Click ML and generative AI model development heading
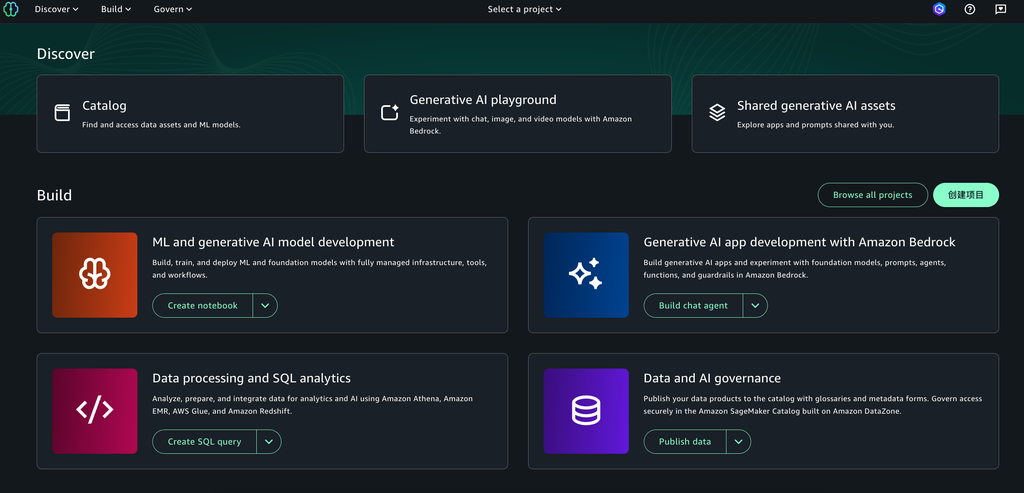 (273, 242)
